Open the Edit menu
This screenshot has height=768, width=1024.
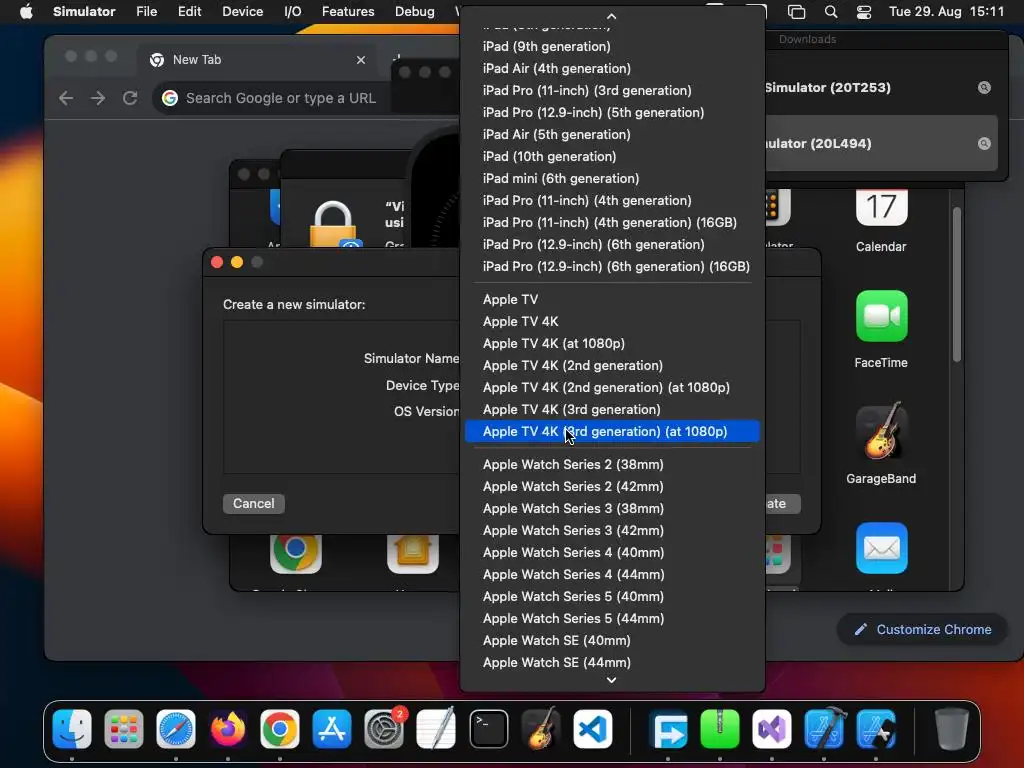[x=189, y=11]
